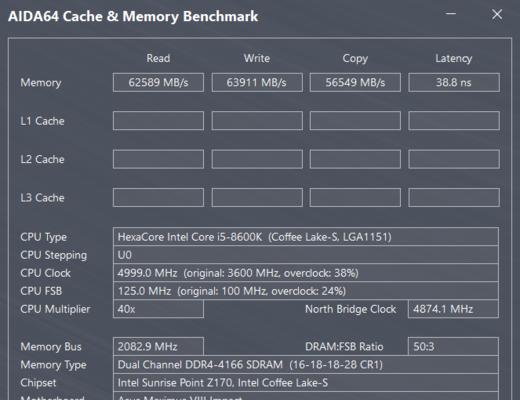520x400 pixels.
Task: Click the empty L2 Cache Copy result box
Action: [x=355, y=159]
